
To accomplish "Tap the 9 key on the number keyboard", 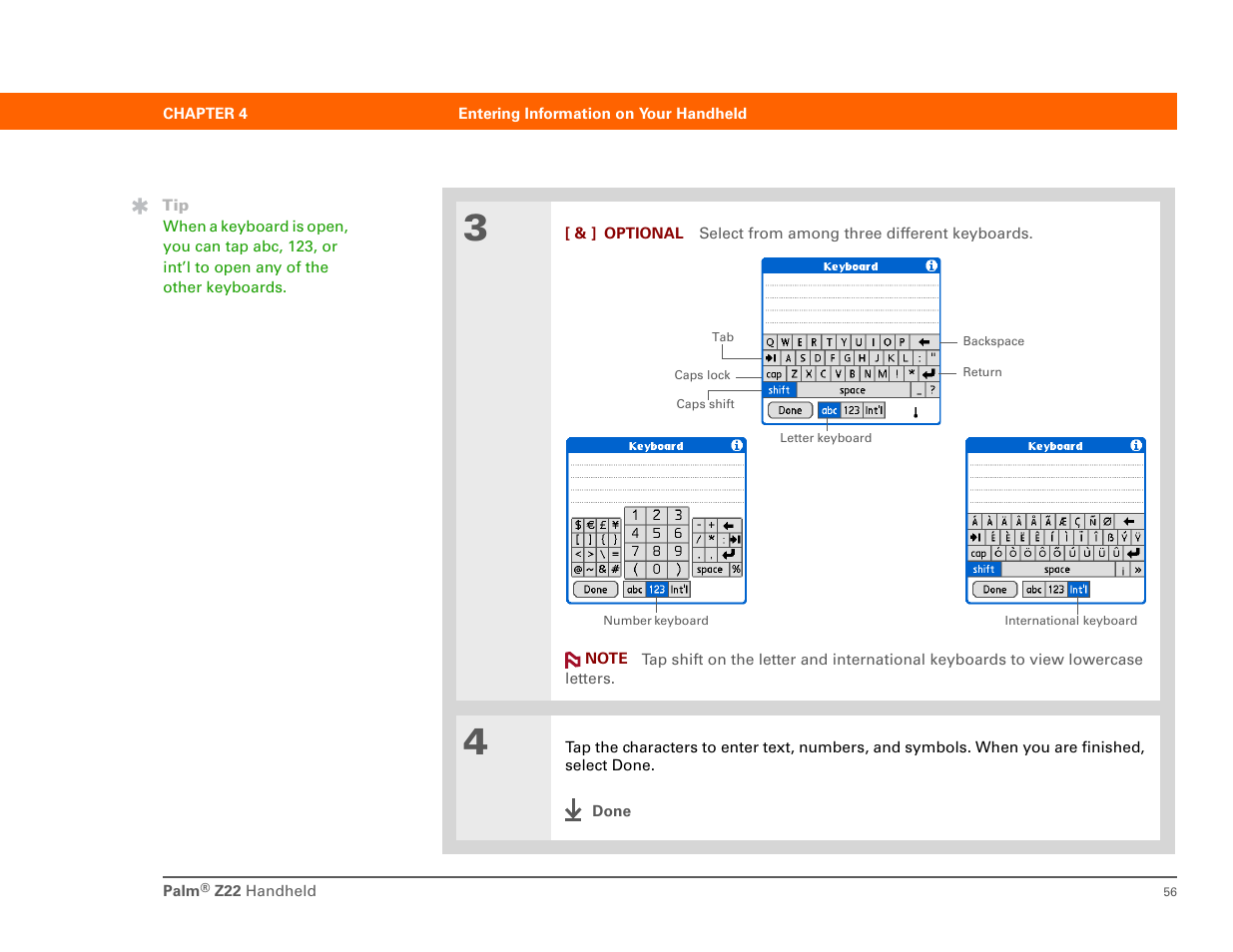I will [678, 552].
